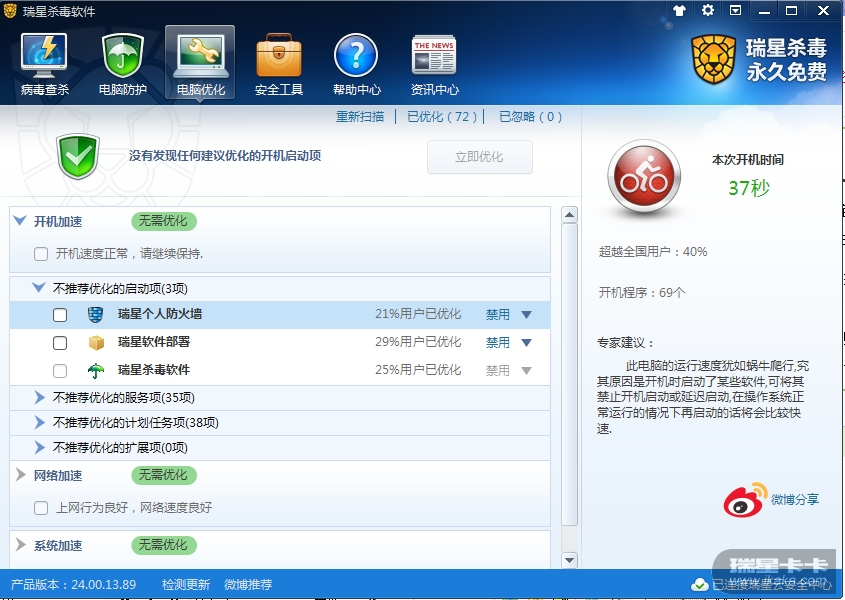Open the 电脑防护 shield umbrella section
This screenshot has width=845, height=600.
(x=123, y=63)
